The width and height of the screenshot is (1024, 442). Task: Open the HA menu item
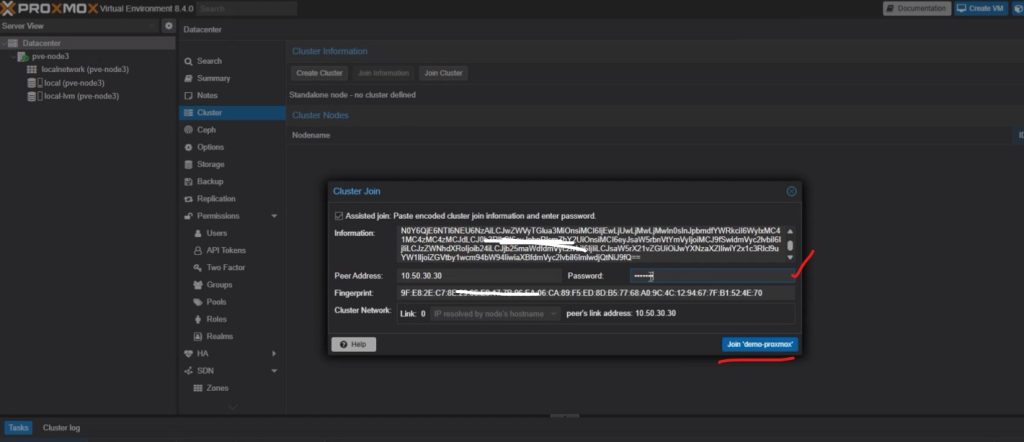click(x=202, y=353)
